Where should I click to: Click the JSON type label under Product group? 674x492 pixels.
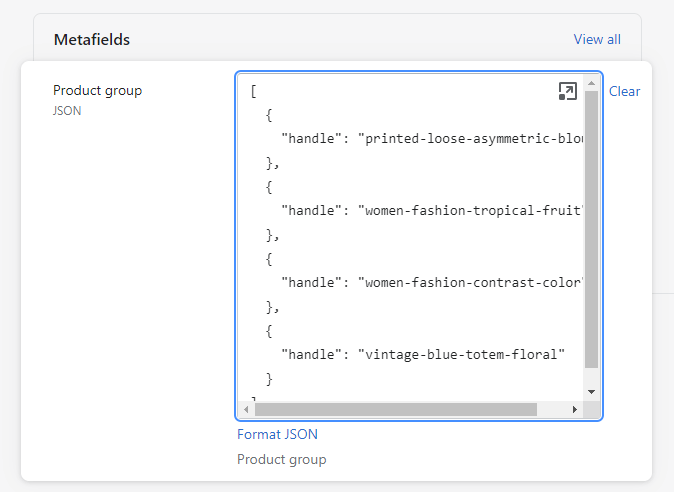coord(67,111)
